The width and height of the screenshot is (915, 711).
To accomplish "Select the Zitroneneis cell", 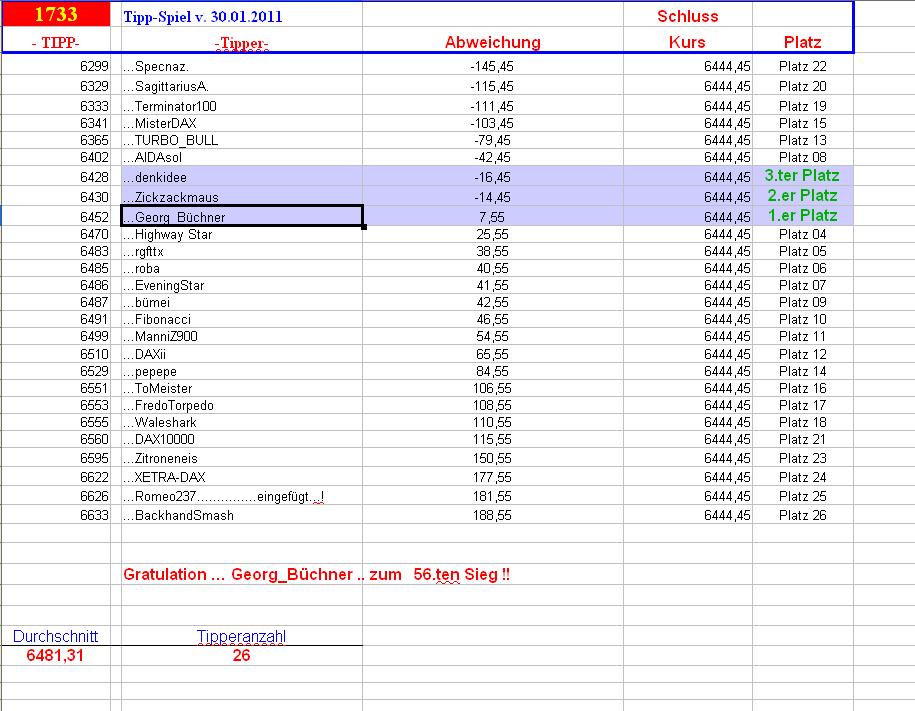I will point(242,458).
